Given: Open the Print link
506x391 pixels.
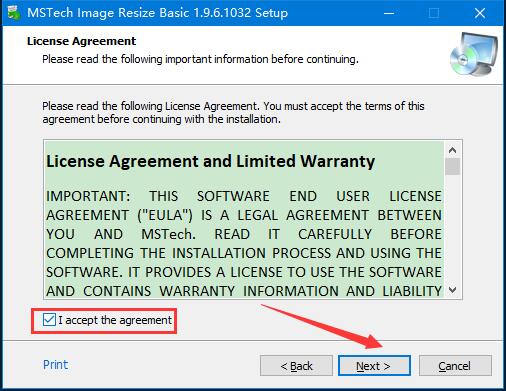Looking at the screenshot, I should tap(55, 365).
